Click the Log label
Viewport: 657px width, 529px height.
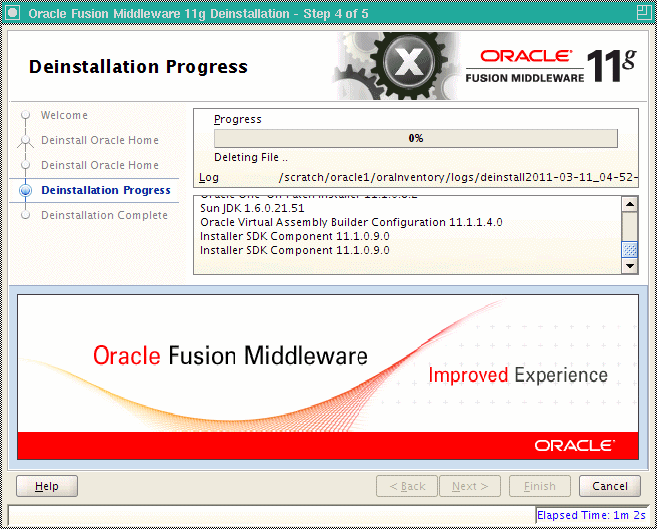[209, 178]
